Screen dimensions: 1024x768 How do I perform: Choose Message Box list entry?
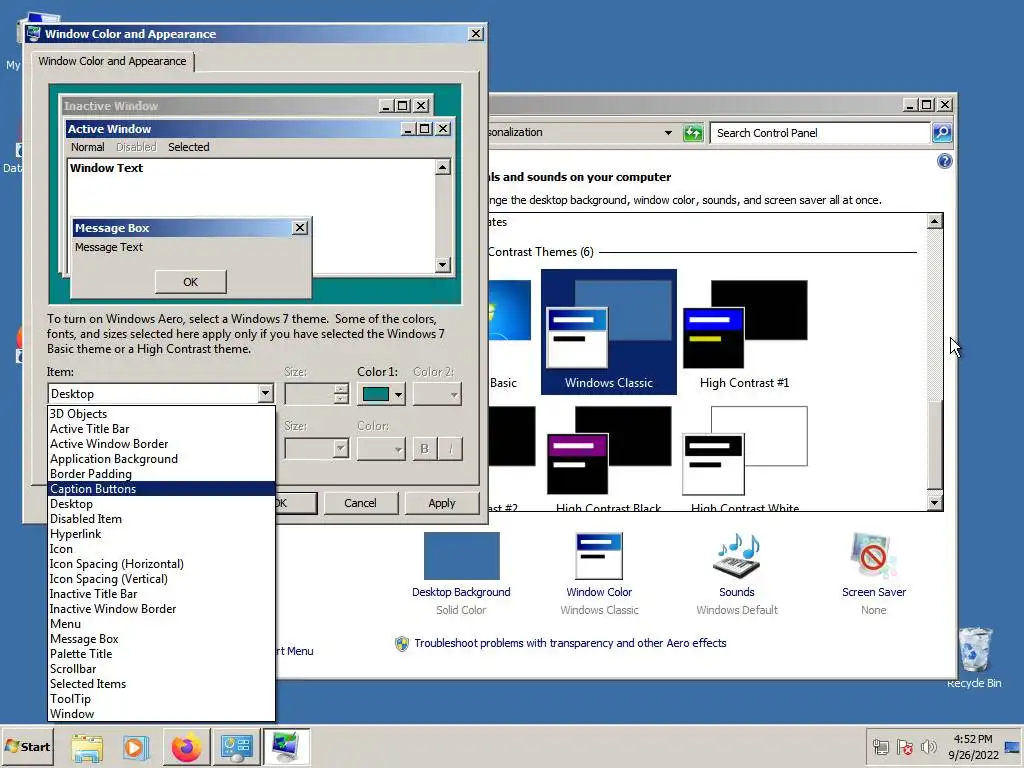[161, 639]
